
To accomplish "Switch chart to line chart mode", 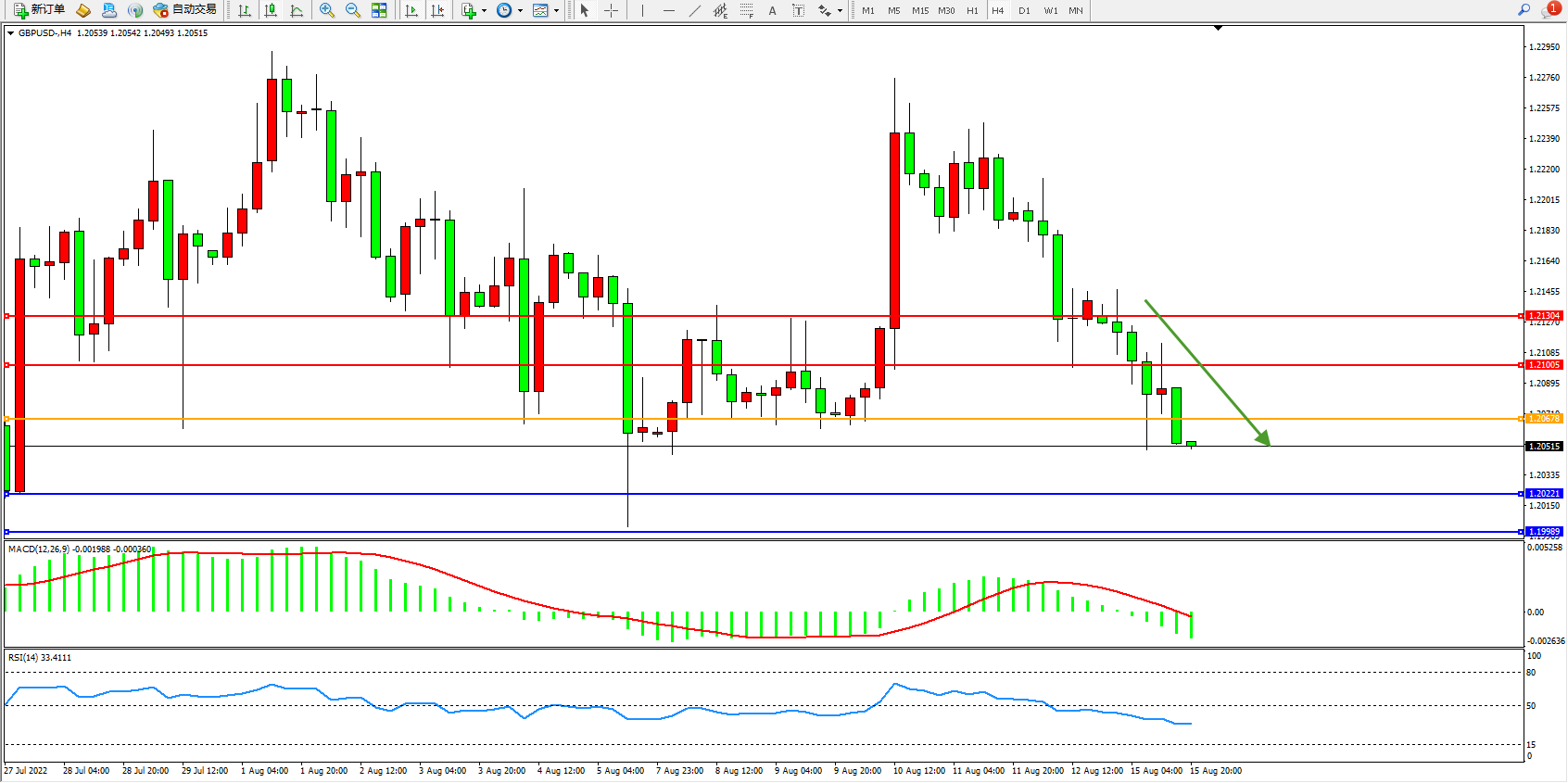I will click(297, 10).
